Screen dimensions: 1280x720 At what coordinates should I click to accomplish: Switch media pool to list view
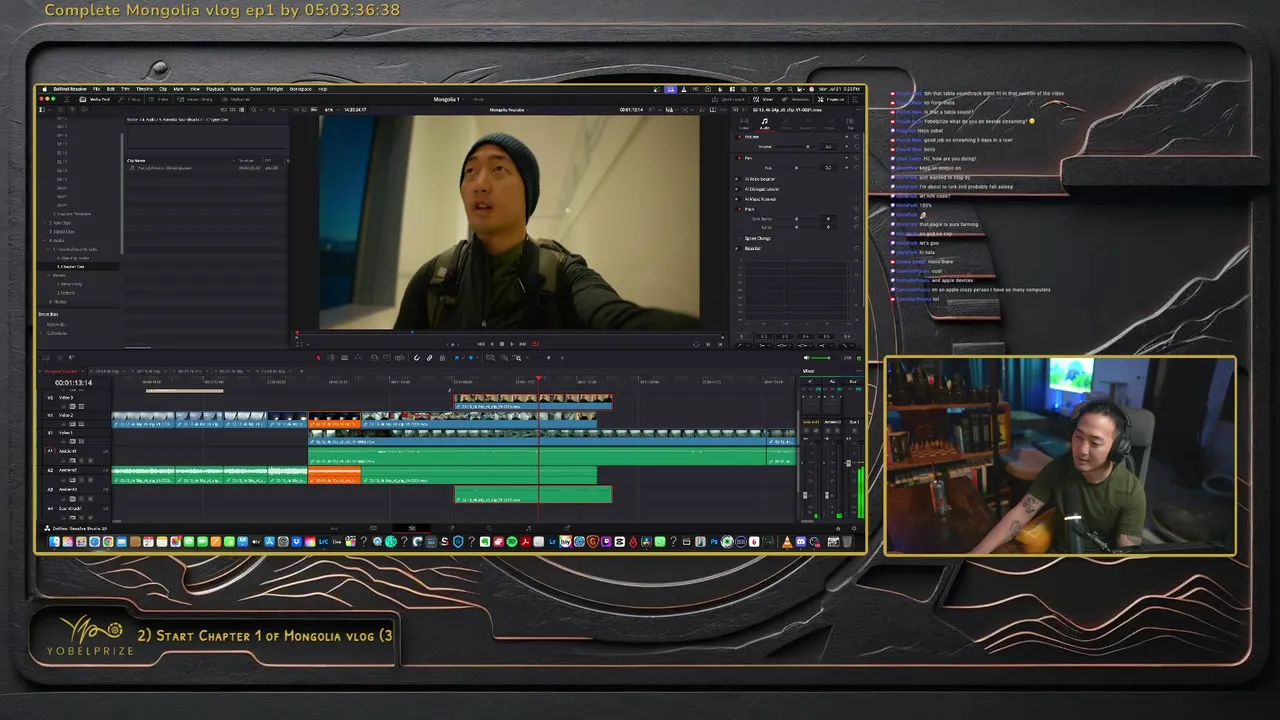[242, 110]
